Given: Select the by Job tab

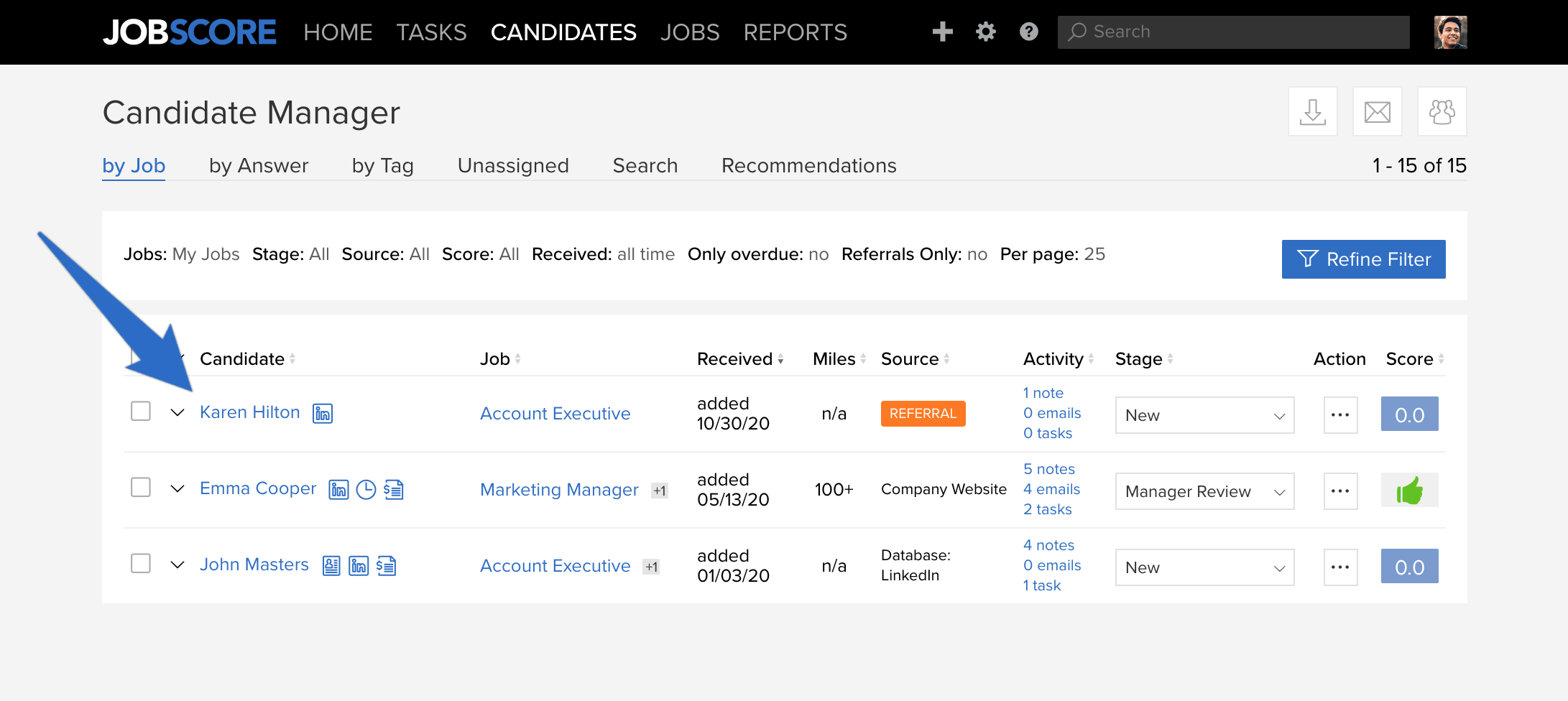Looking at the screenshot, I should (134, 166).
